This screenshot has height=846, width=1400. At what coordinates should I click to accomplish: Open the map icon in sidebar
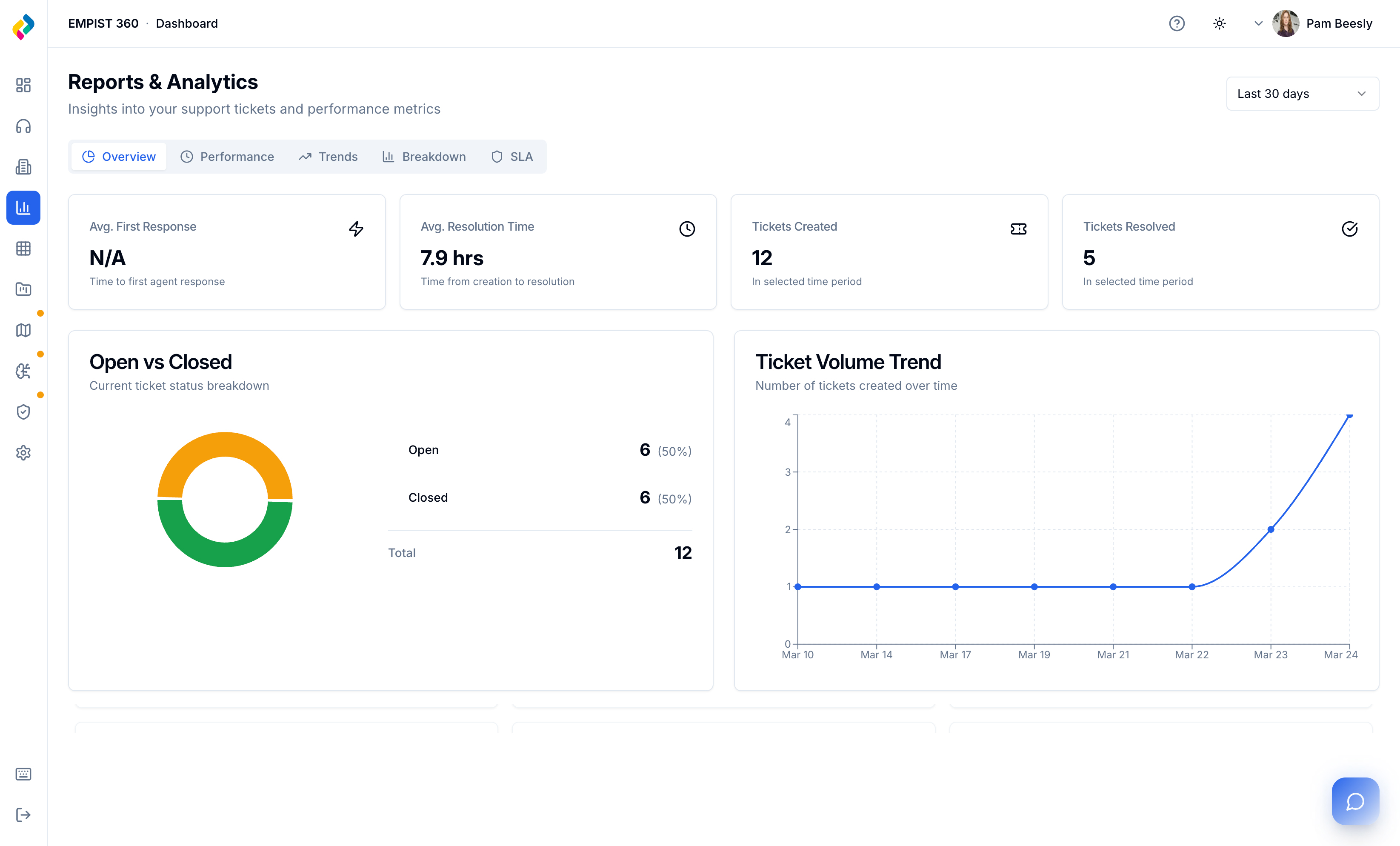(x=23, y=330)
